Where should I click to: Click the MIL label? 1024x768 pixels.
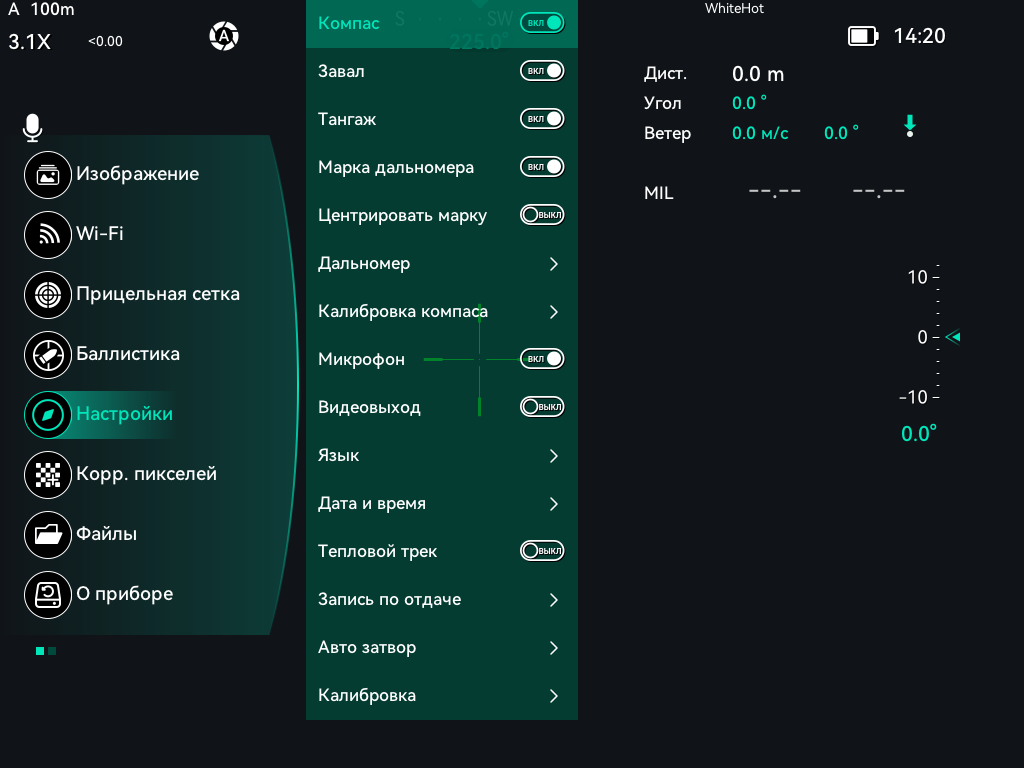(658, 193)
